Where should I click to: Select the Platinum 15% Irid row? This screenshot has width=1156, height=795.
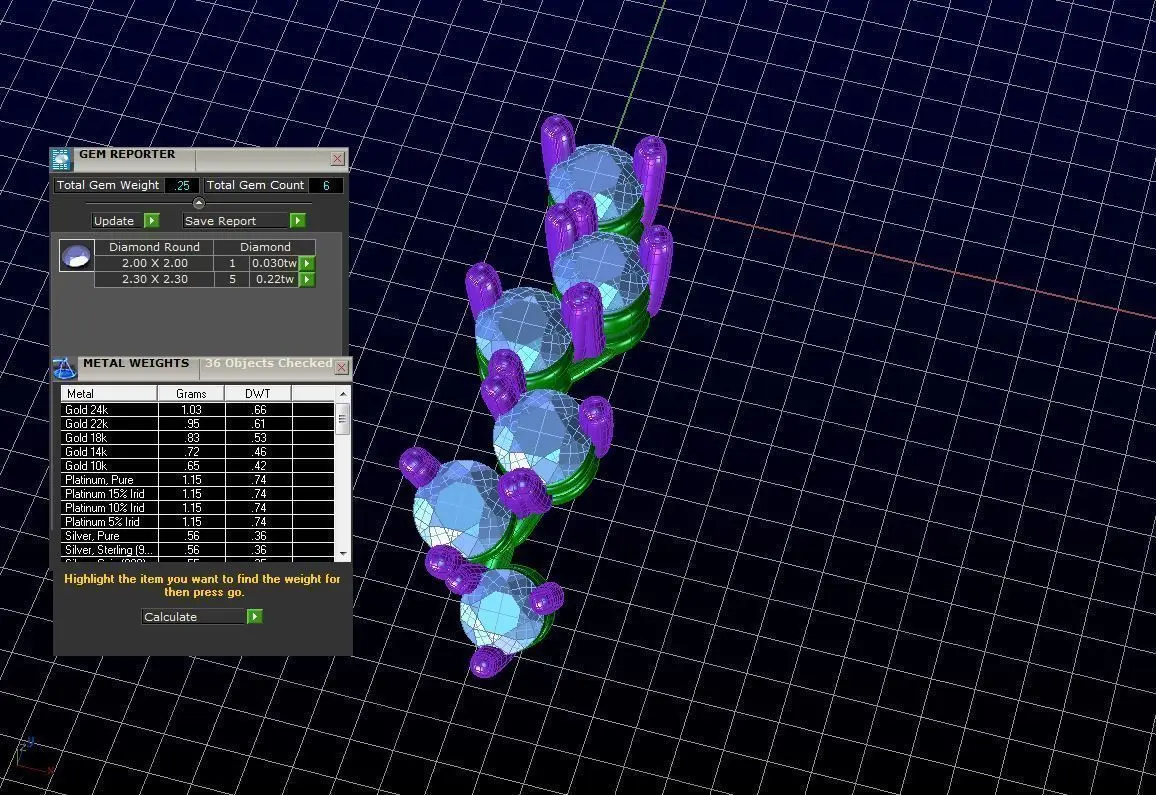click(198, 493)
